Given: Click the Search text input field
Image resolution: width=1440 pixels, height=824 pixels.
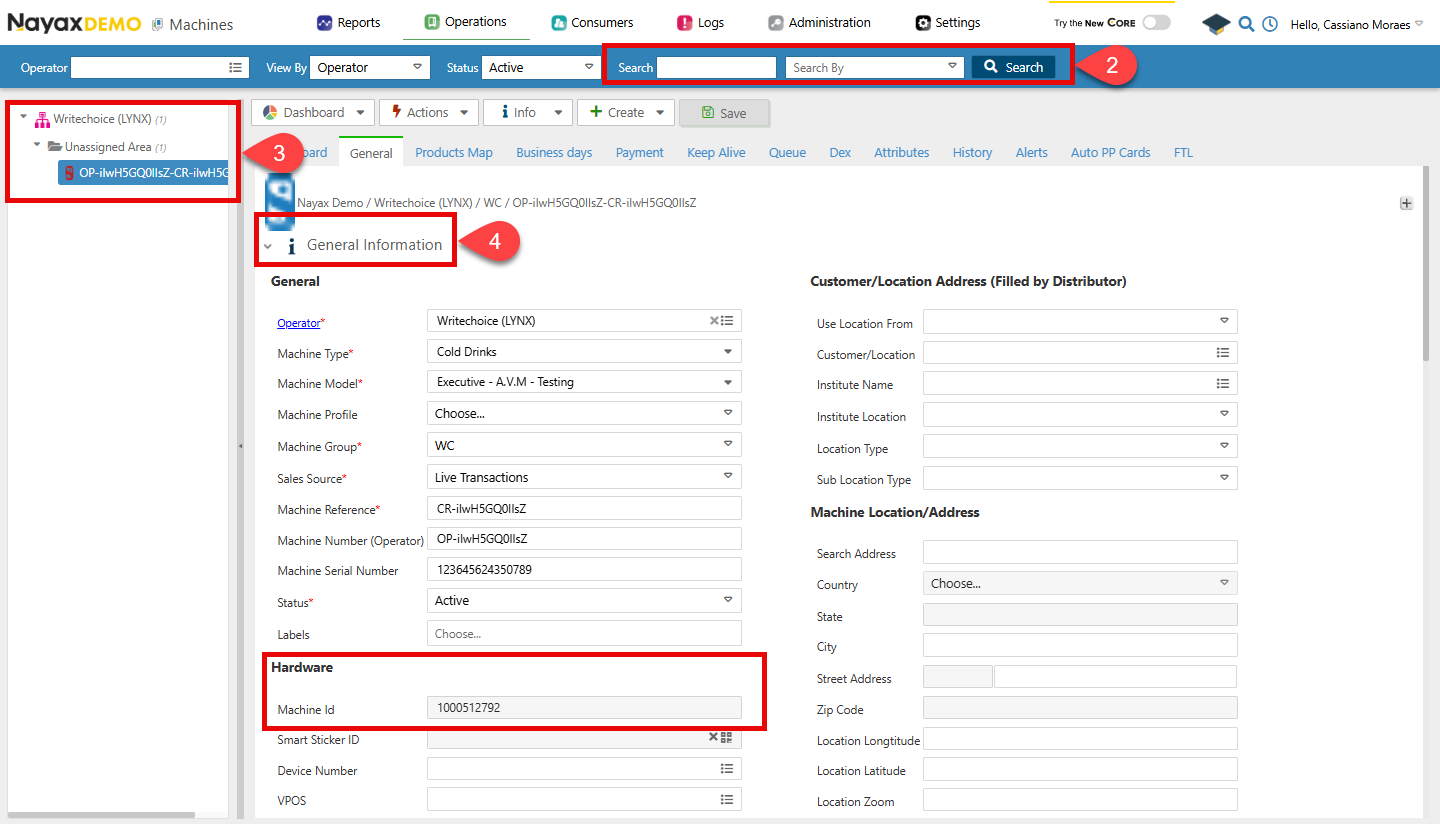Looking at the screenshot, I should [x=716, y=67].
